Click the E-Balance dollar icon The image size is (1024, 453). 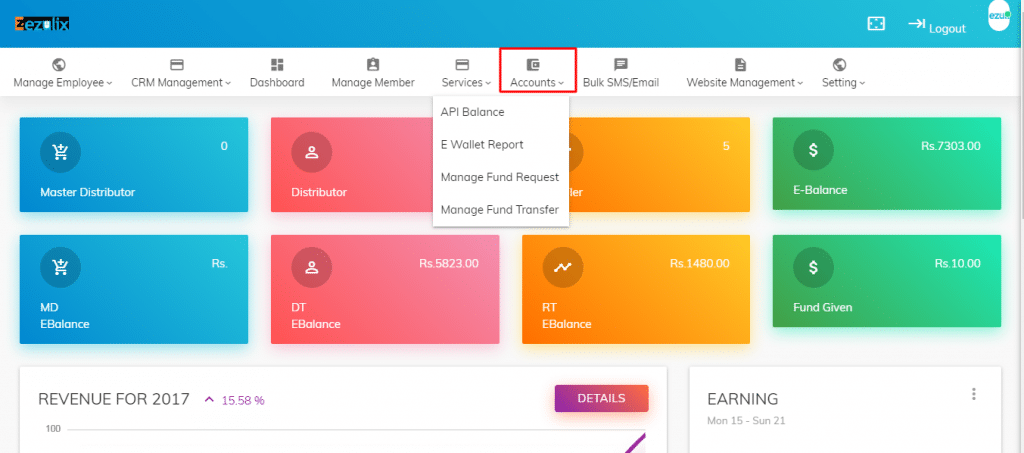tap(813, 150)
